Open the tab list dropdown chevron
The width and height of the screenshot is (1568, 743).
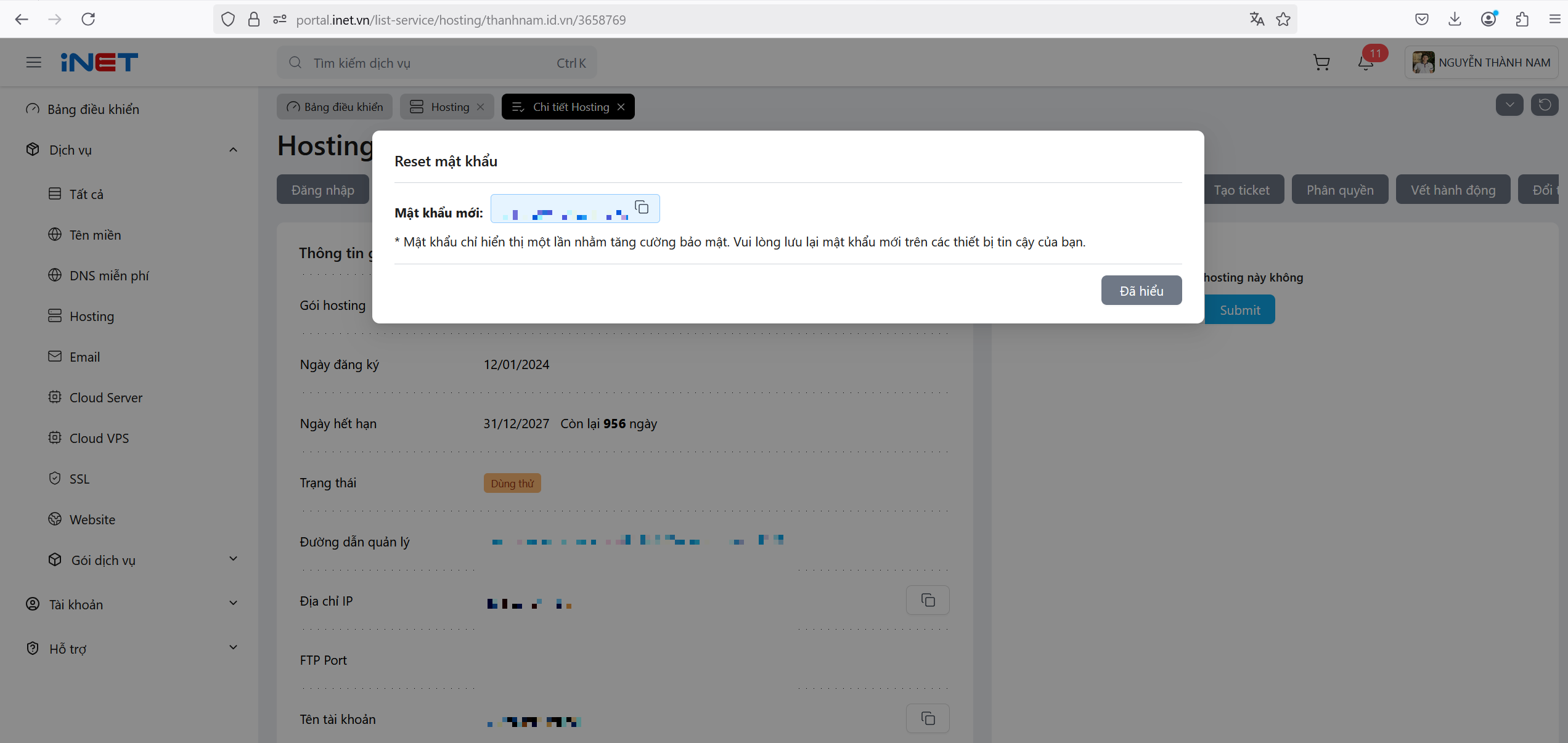tap(1509, 105)
